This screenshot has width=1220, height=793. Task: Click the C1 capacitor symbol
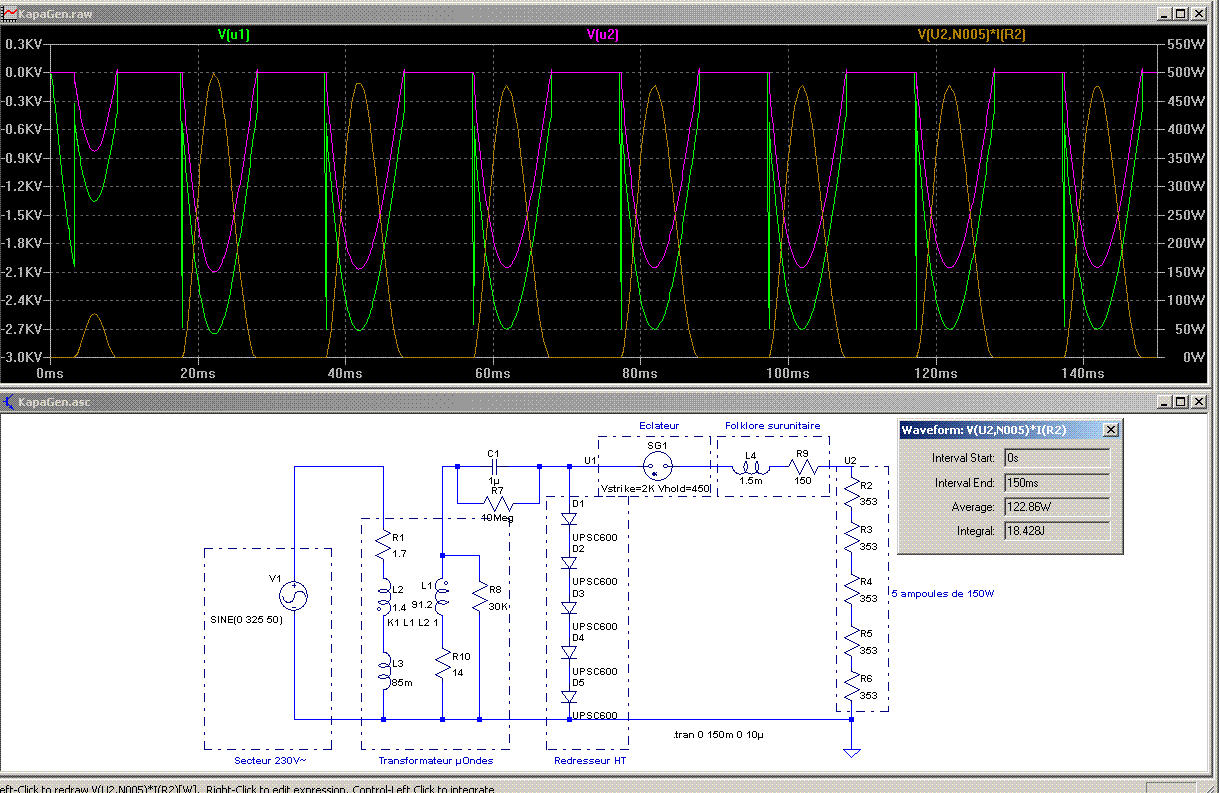tap(492, 466)
